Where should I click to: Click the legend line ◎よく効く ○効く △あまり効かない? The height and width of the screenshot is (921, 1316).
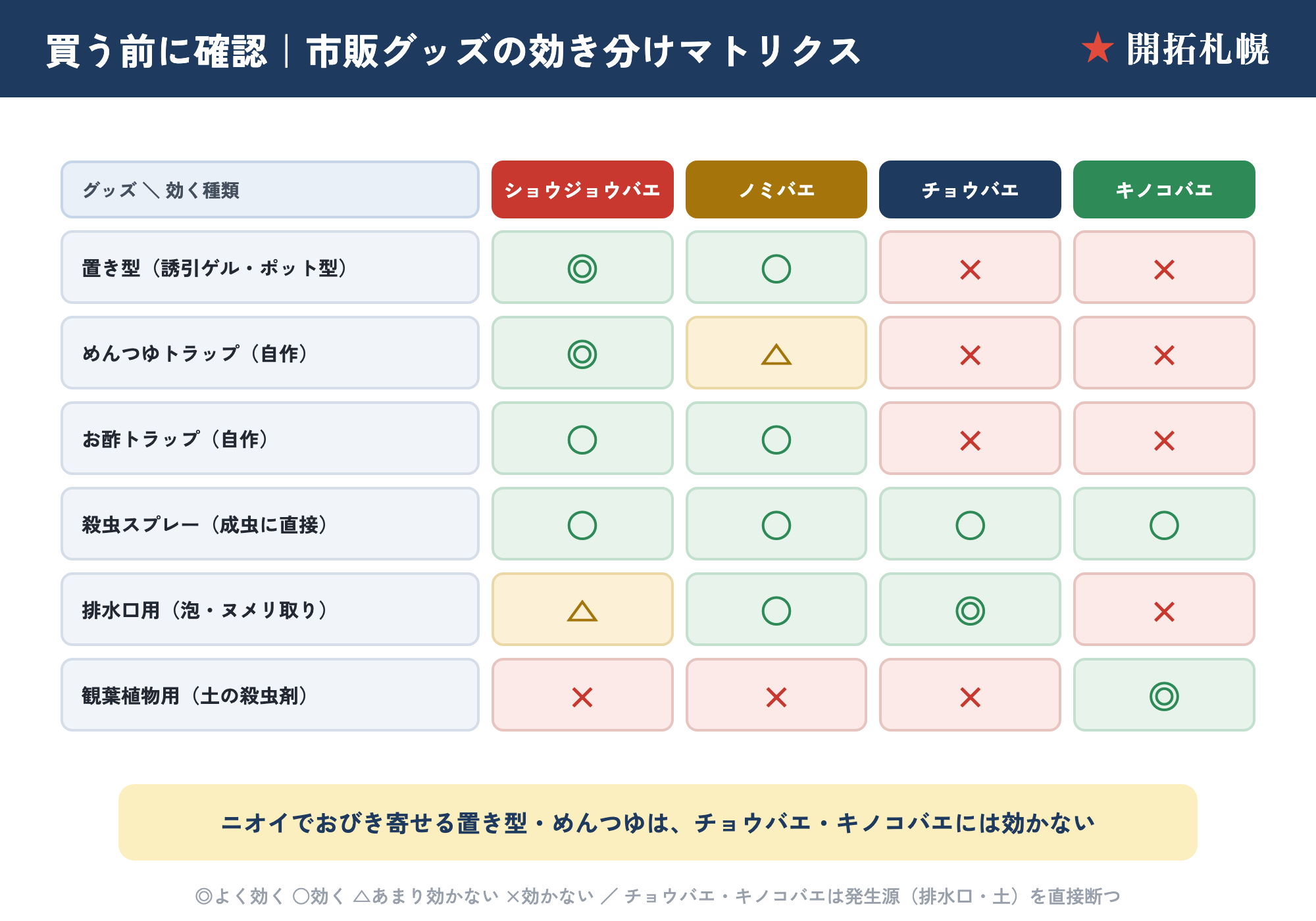[658, 895]
